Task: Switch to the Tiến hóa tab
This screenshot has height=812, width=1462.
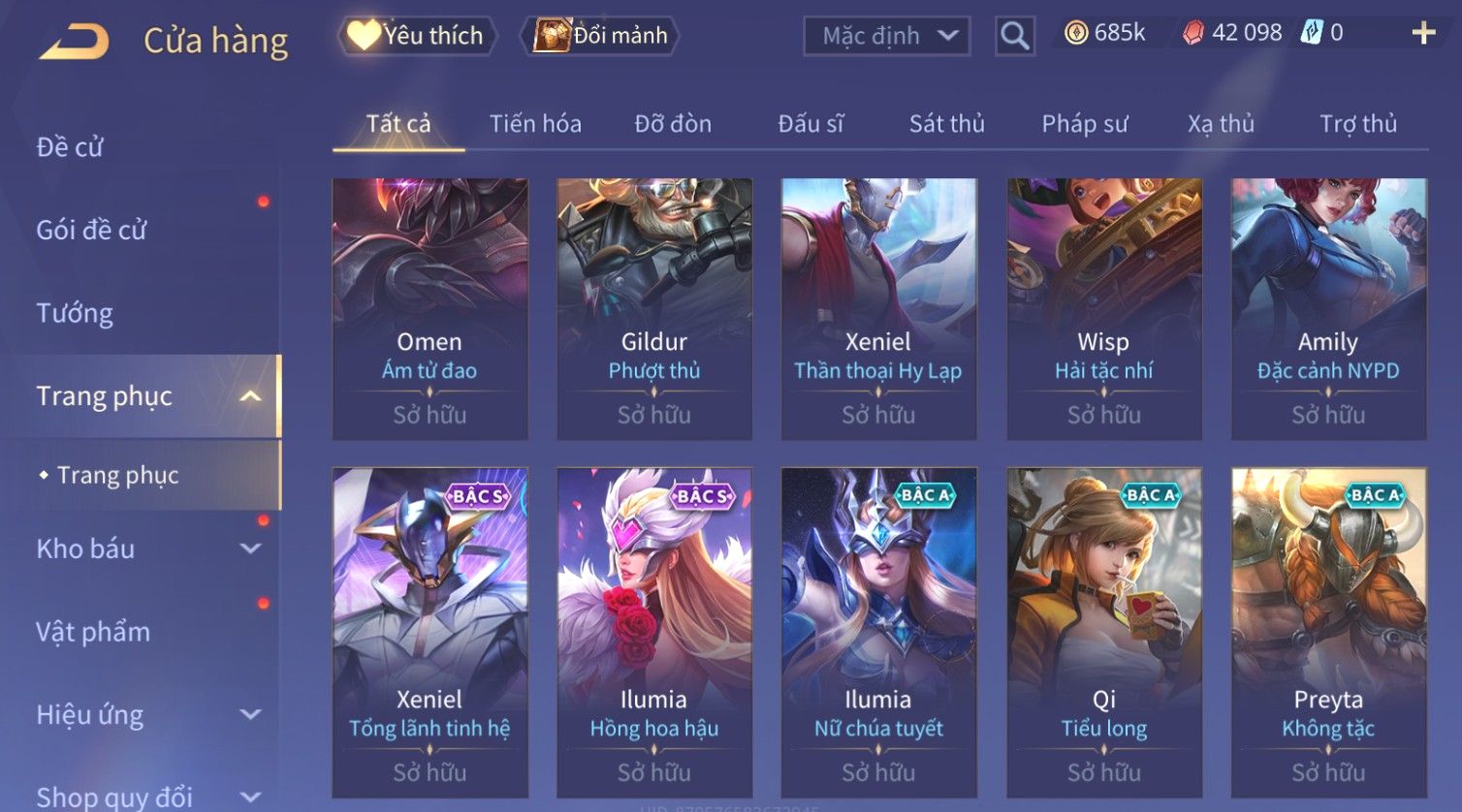Action: pyautogui.click(x=535, y=124)
